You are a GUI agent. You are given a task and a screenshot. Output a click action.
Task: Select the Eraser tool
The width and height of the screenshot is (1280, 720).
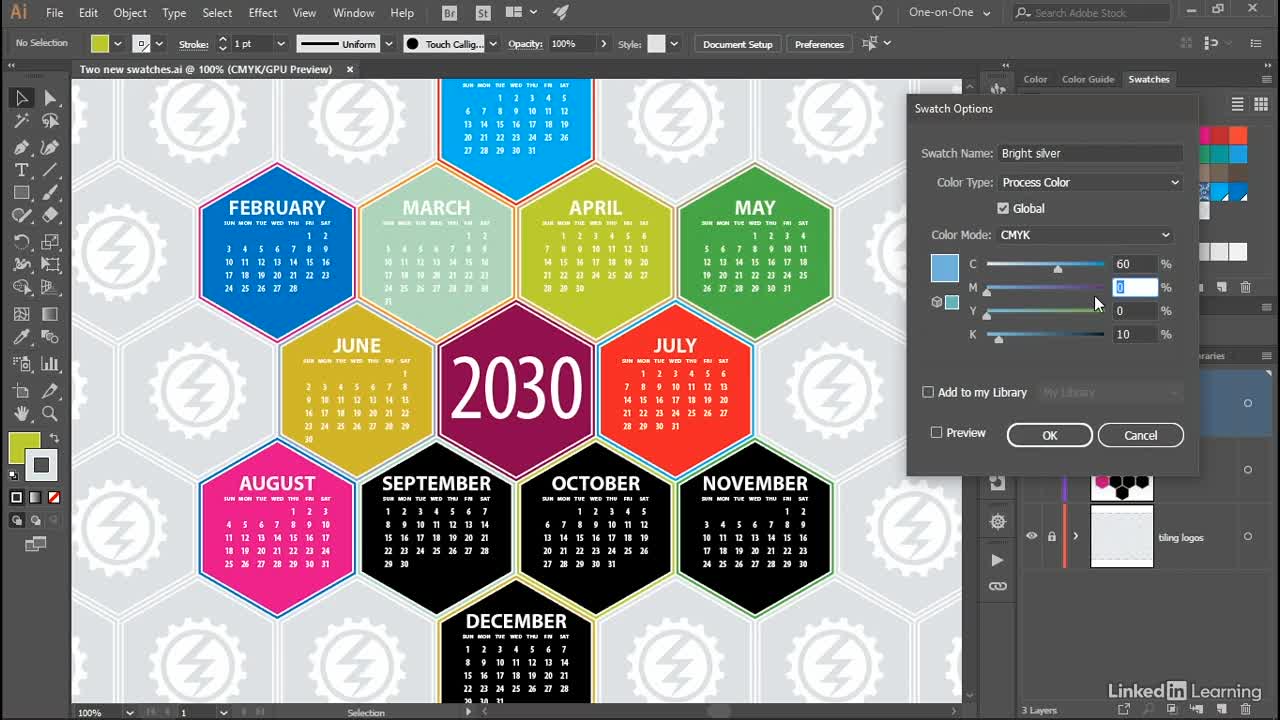tap(50, 216)
